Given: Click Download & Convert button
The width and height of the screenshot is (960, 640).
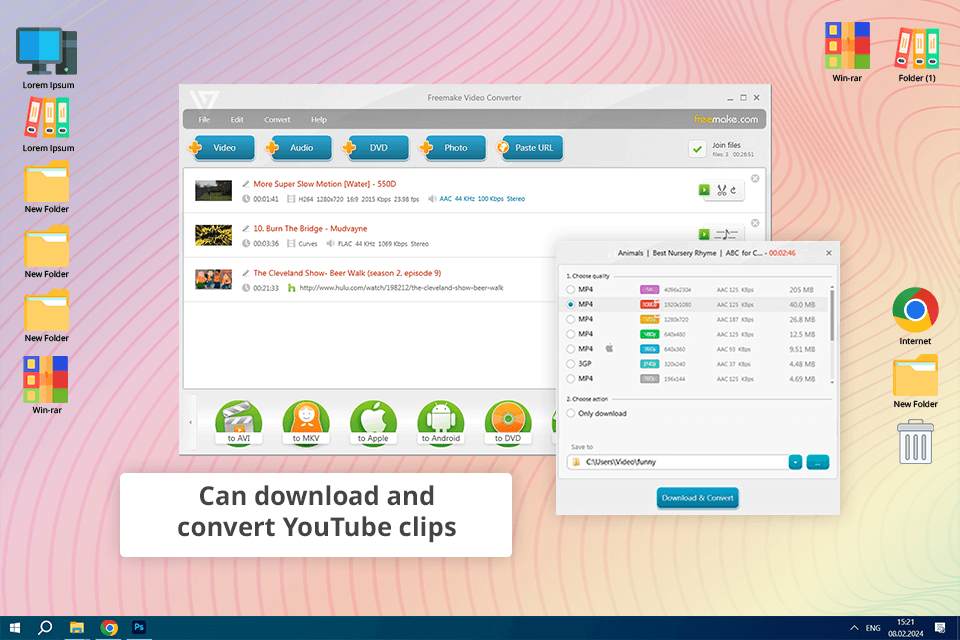Looking at the screenshot, I should click(697, 498).
